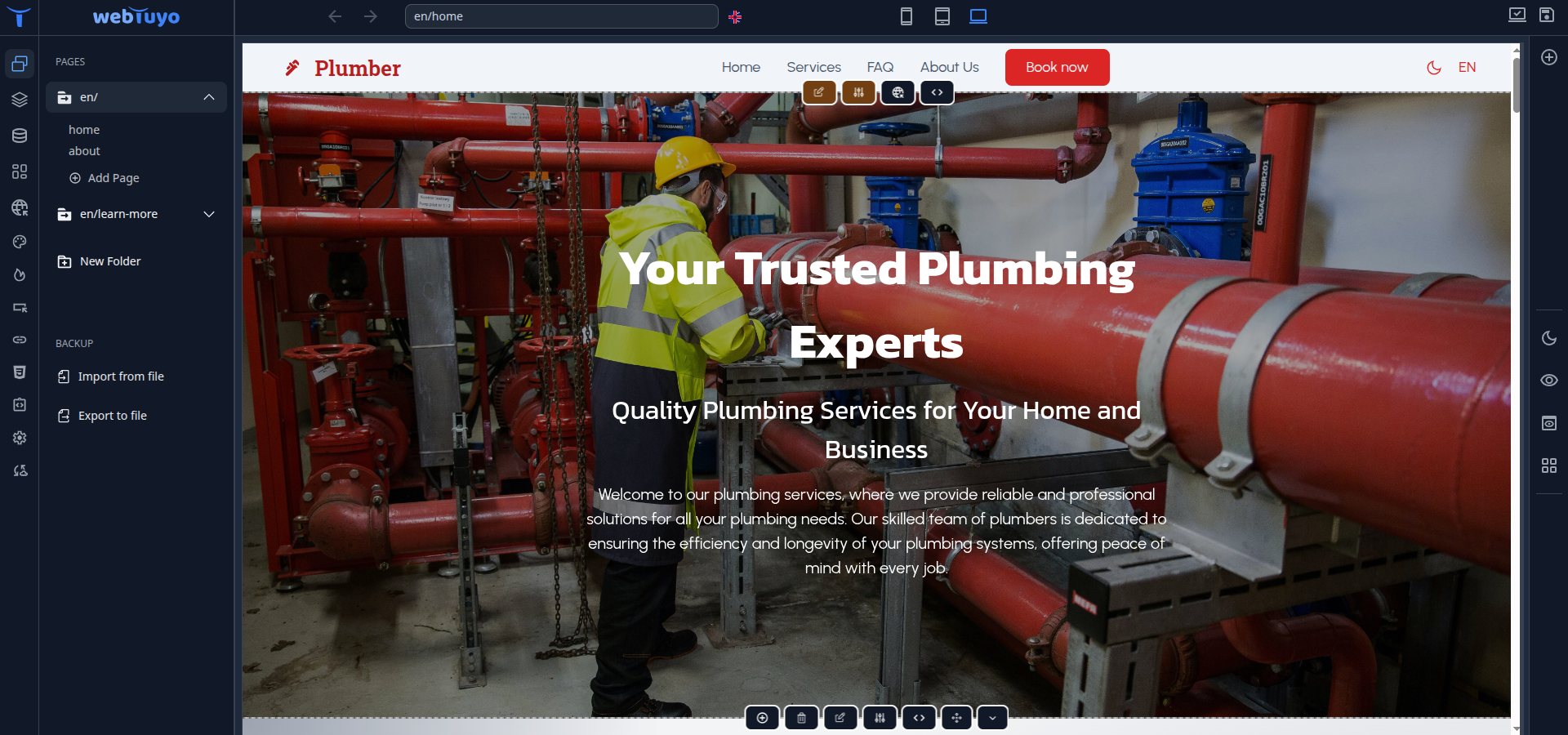Toggle preview eye icon in right sidebar

tap(1548, 381)
